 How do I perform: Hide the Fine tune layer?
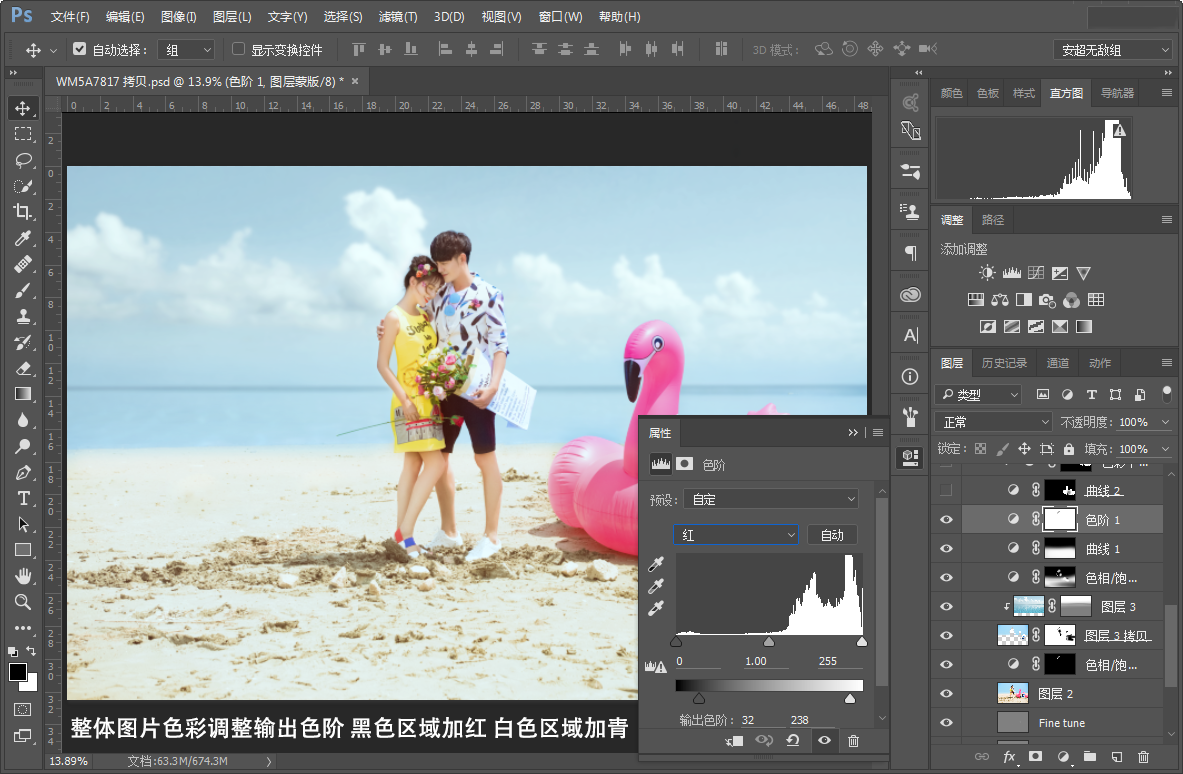point(946,722)
